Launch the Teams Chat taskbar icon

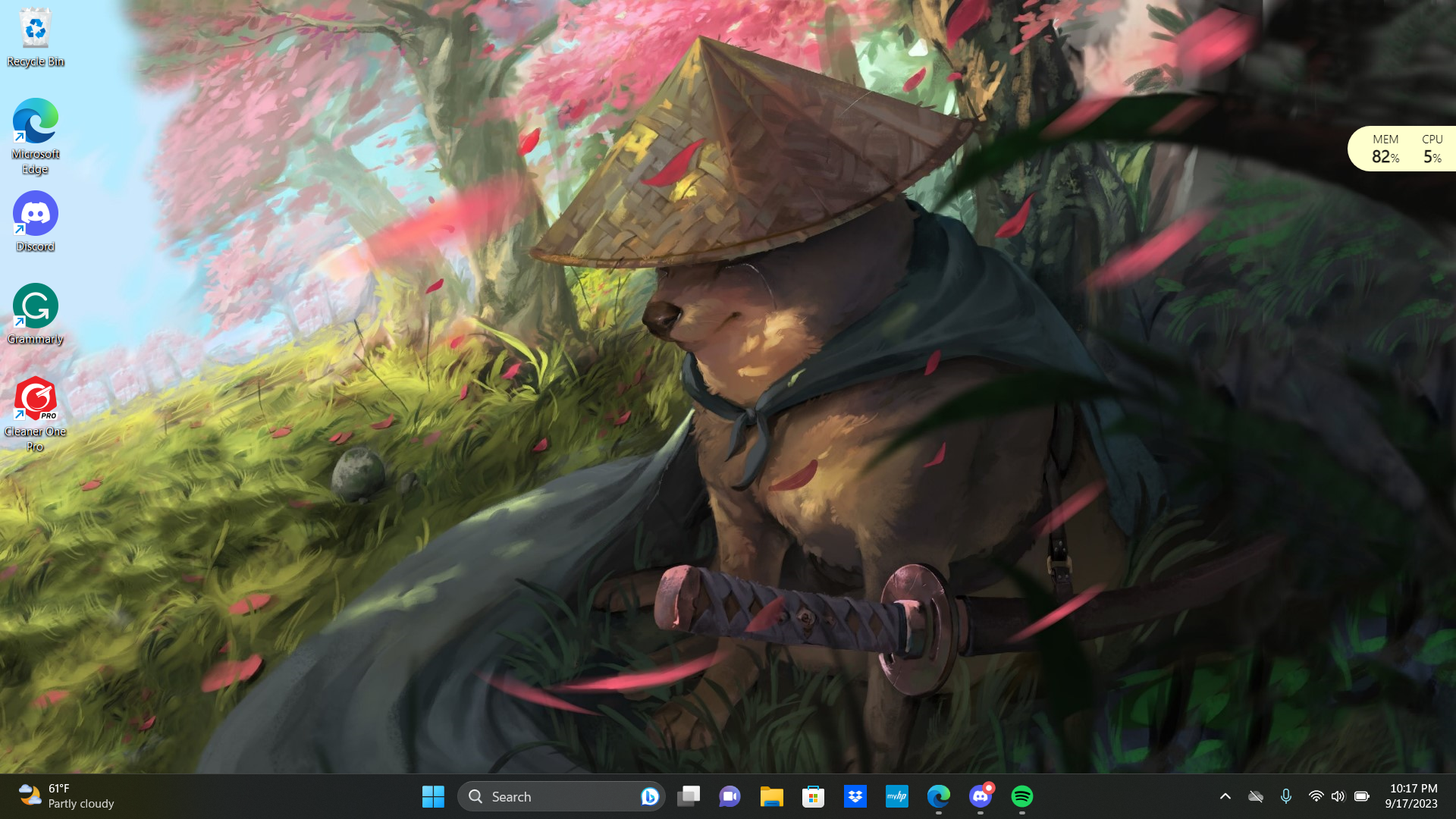(x=730, y=796)
